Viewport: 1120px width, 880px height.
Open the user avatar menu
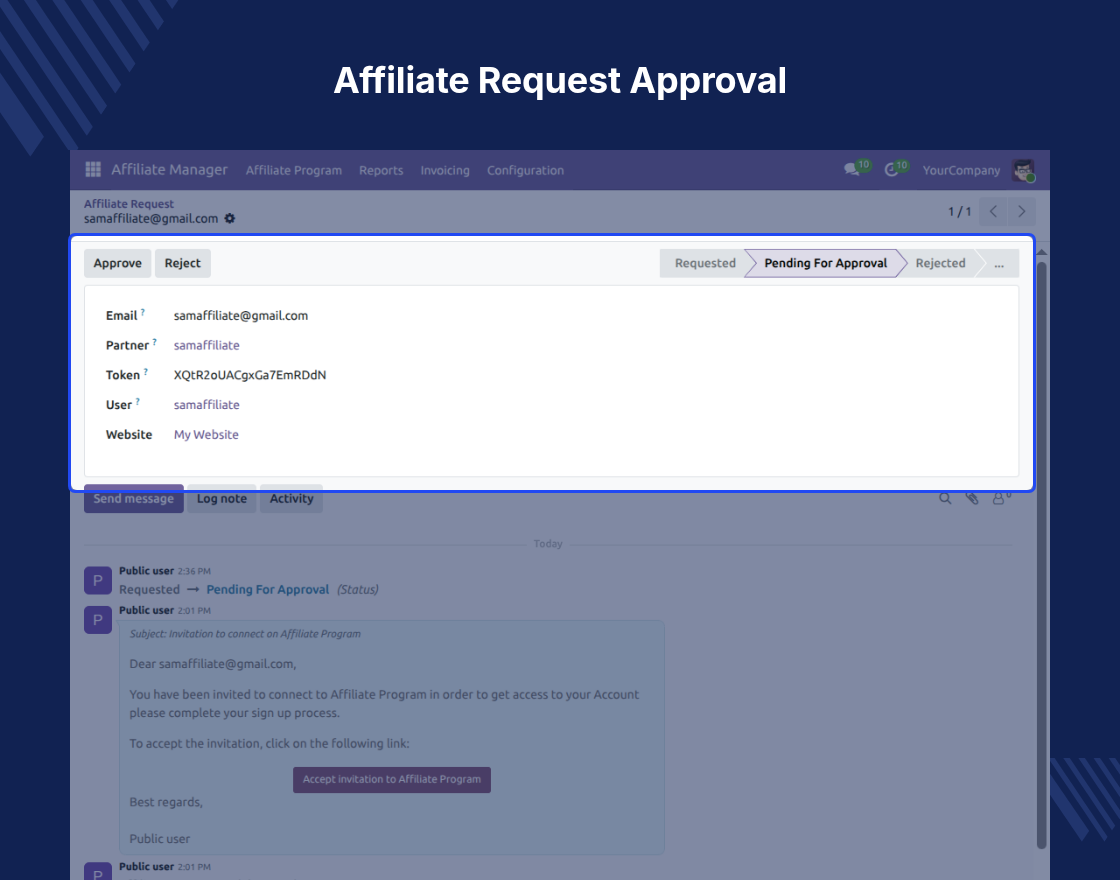(1024, 170)
